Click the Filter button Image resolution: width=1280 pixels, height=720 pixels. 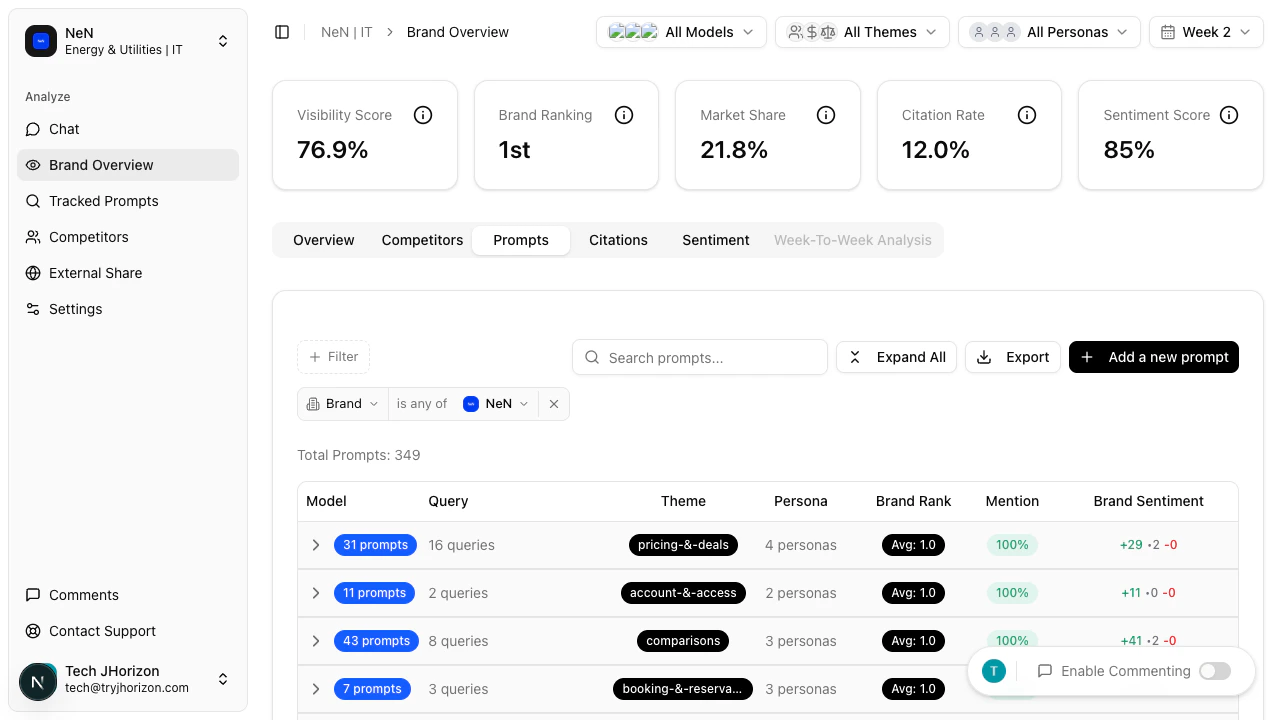pos(333,357)
